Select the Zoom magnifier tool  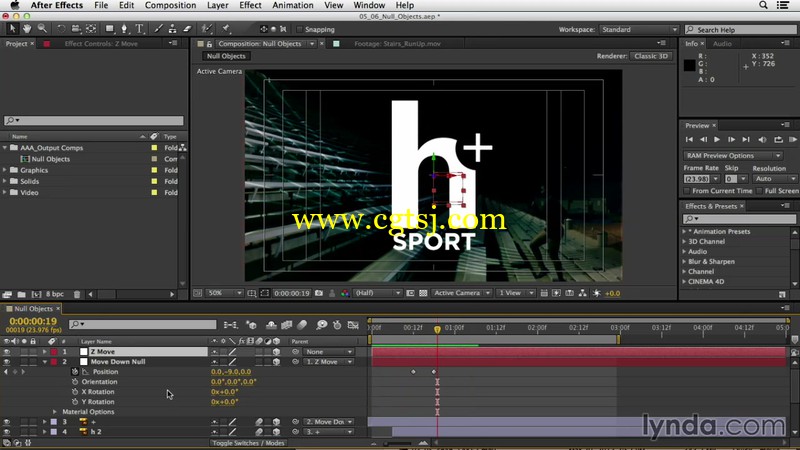point(42,29)
